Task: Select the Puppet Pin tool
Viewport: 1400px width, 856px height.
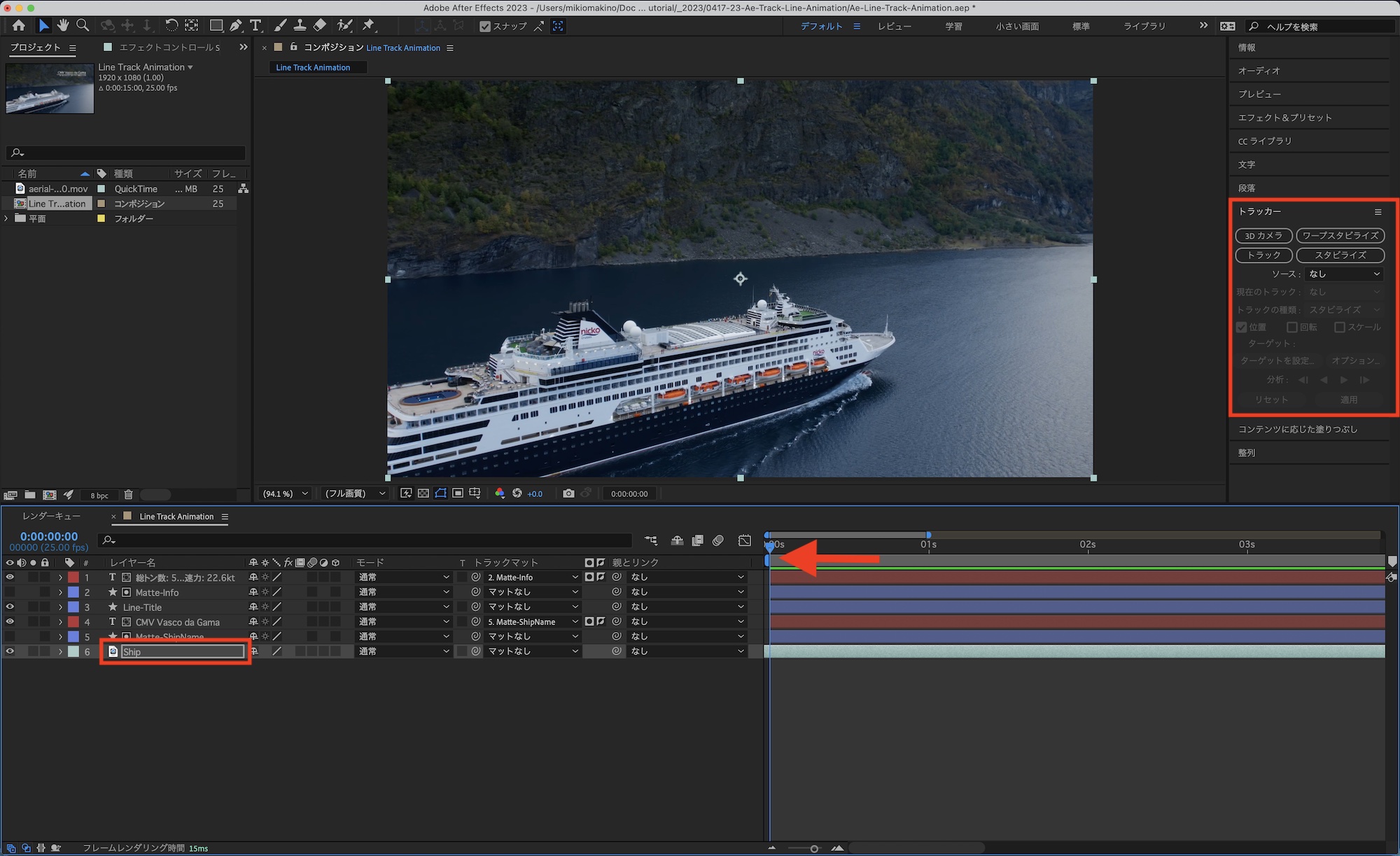Action: tap(368, 26)
